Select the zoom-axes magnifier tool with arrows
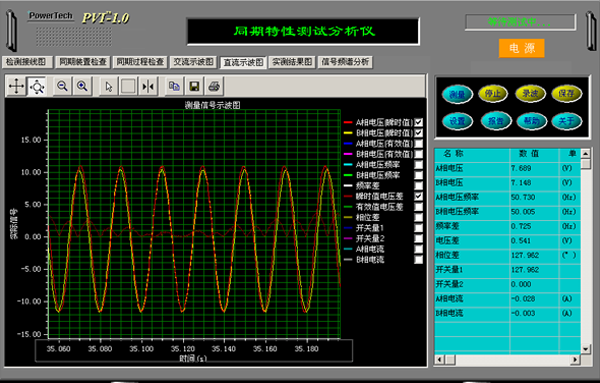 pos(37,86)
